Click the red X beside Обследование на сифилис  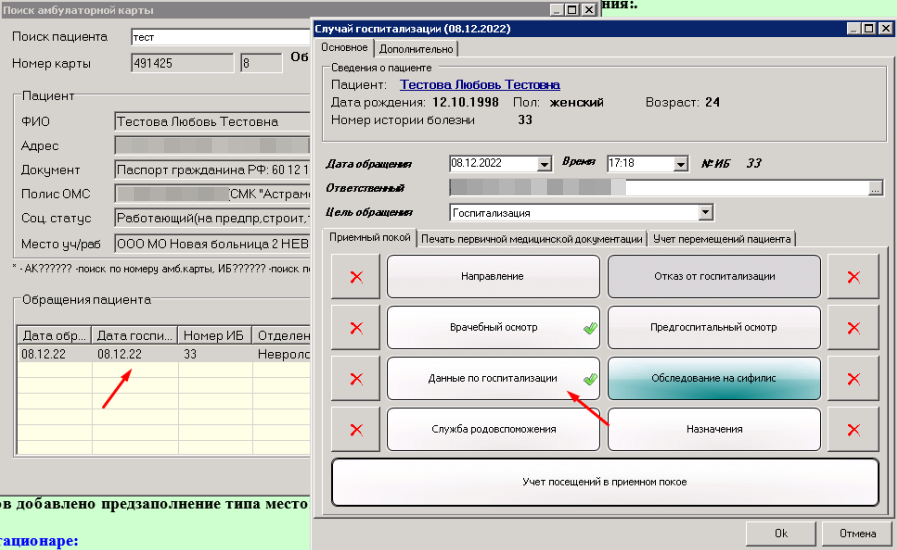pyautogui.click(x=854, y=379)
